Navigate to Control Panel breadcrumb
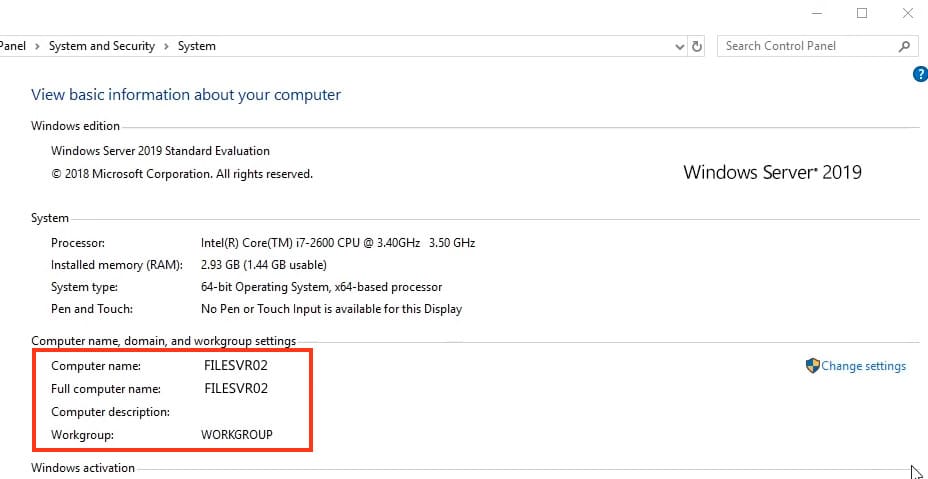Viewport: 928px width, 479px height. [12, 46]
